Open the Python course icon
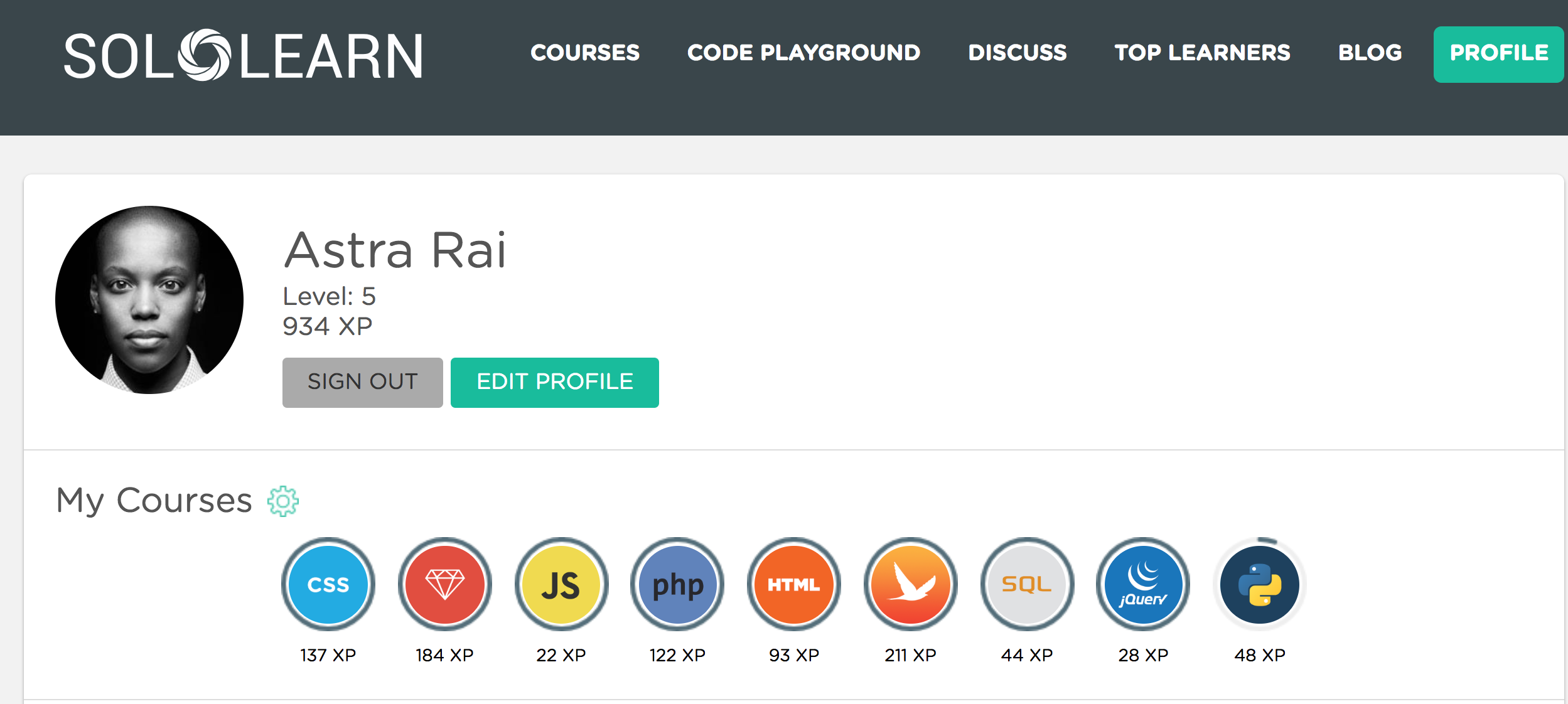Viewport: 1568px width, 704px height. point(1260,584)
